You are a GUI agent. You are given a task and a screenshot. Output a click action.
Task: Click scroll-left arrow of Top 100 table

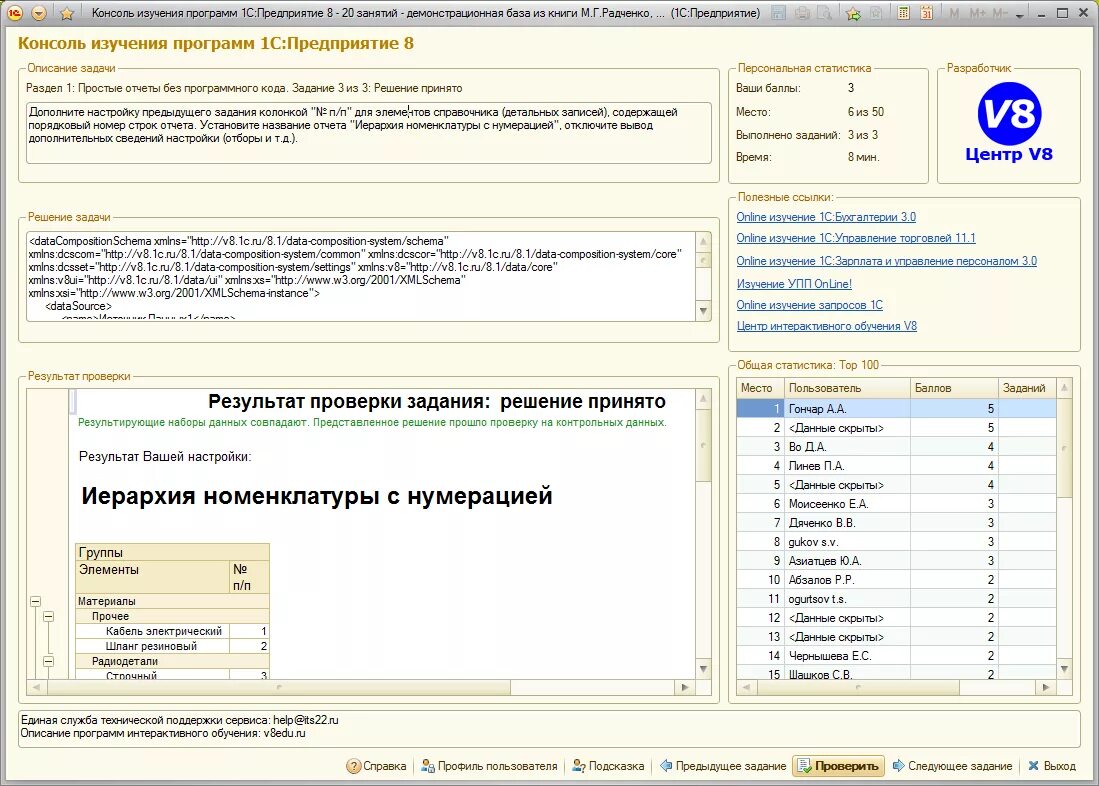(x=746, y=687)
